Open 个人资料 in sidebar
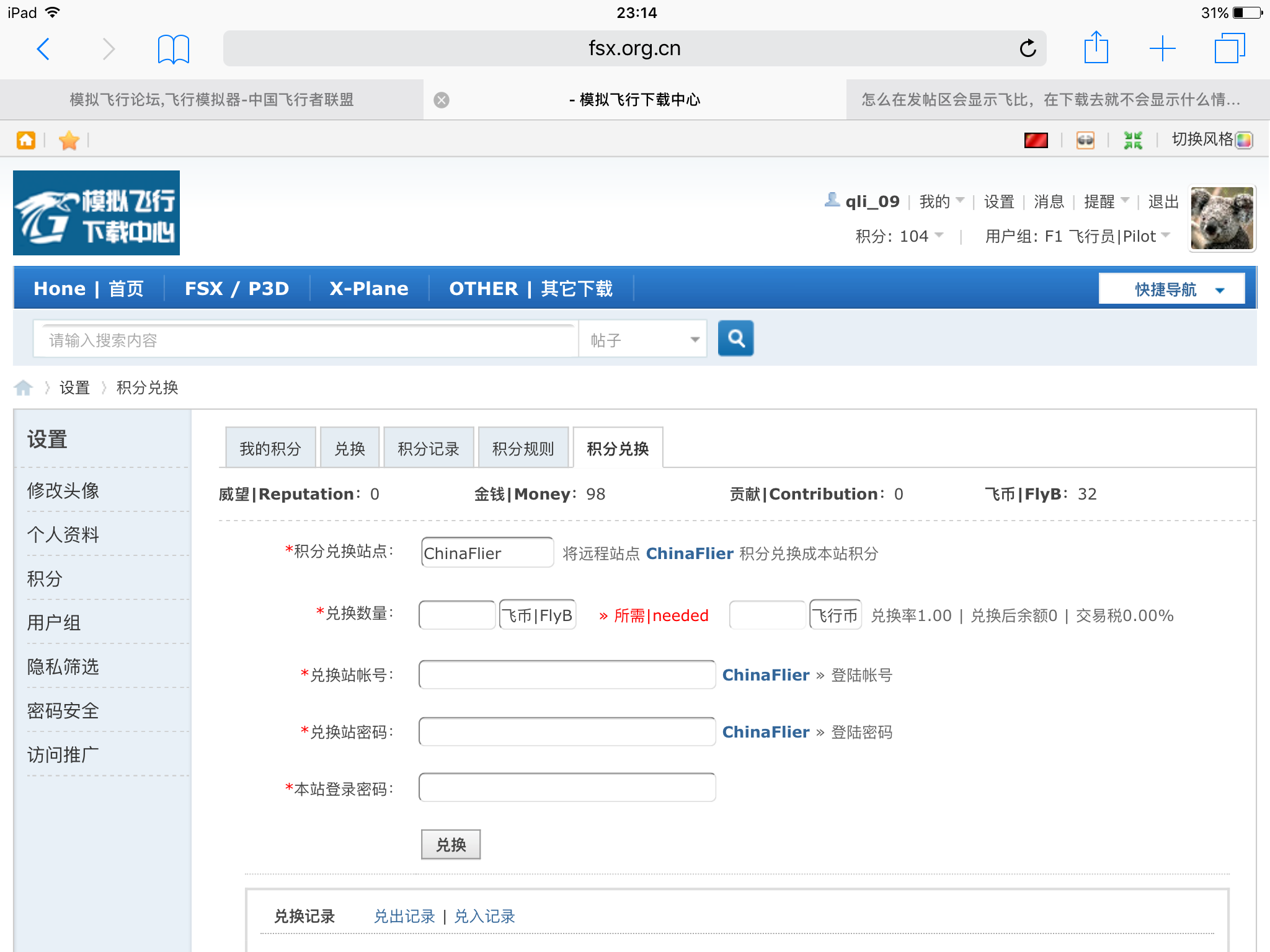The width and height of the screenshot is (1270, 952). pos(63,534)
